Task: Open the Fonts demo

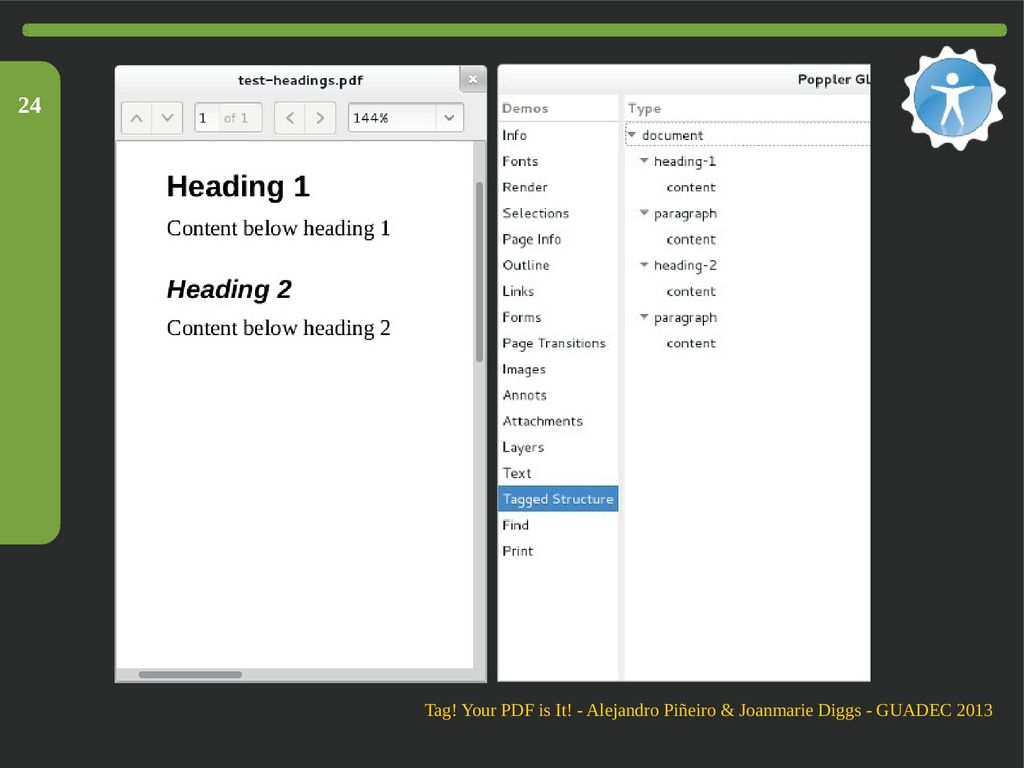Action: [x=520, y=161]
